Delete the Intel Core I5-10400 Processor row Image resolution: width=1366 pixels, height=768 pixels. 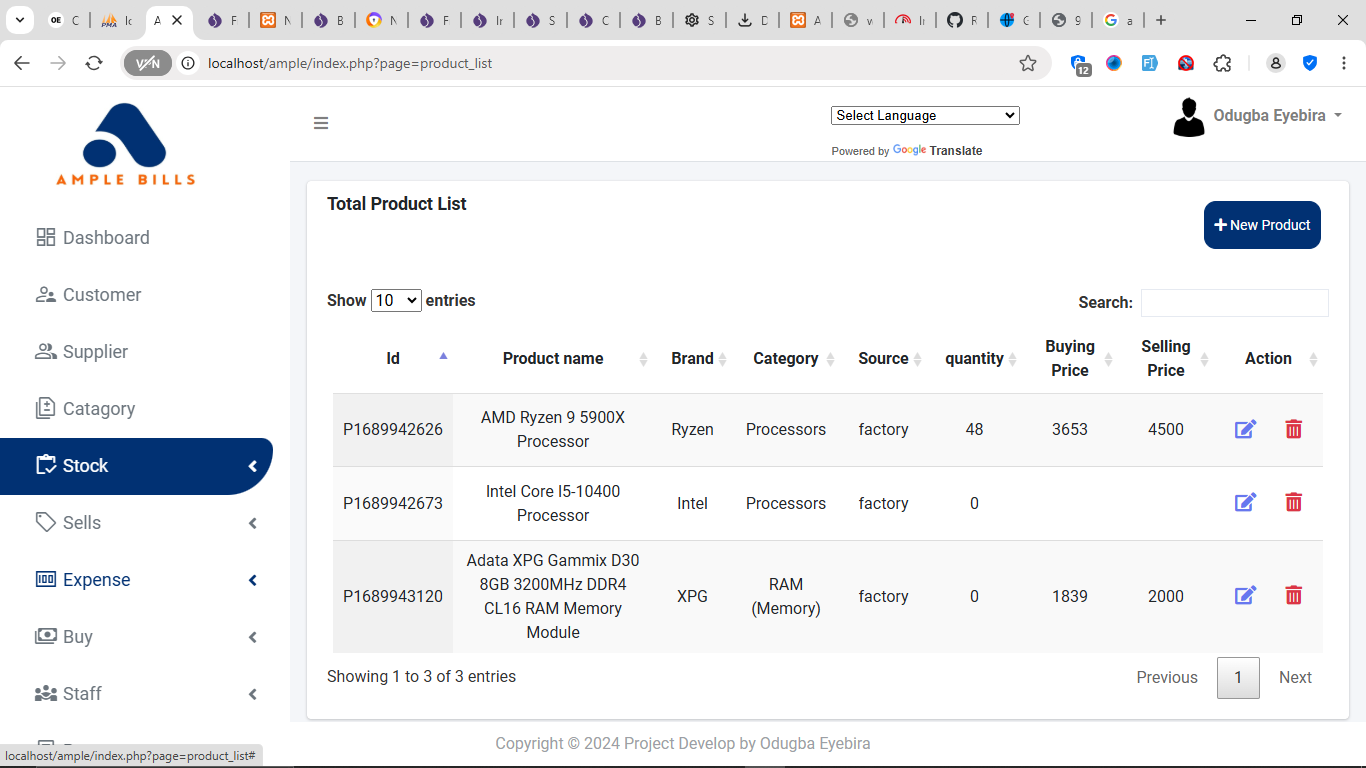pyautogui.click(x=1293, y=502)
